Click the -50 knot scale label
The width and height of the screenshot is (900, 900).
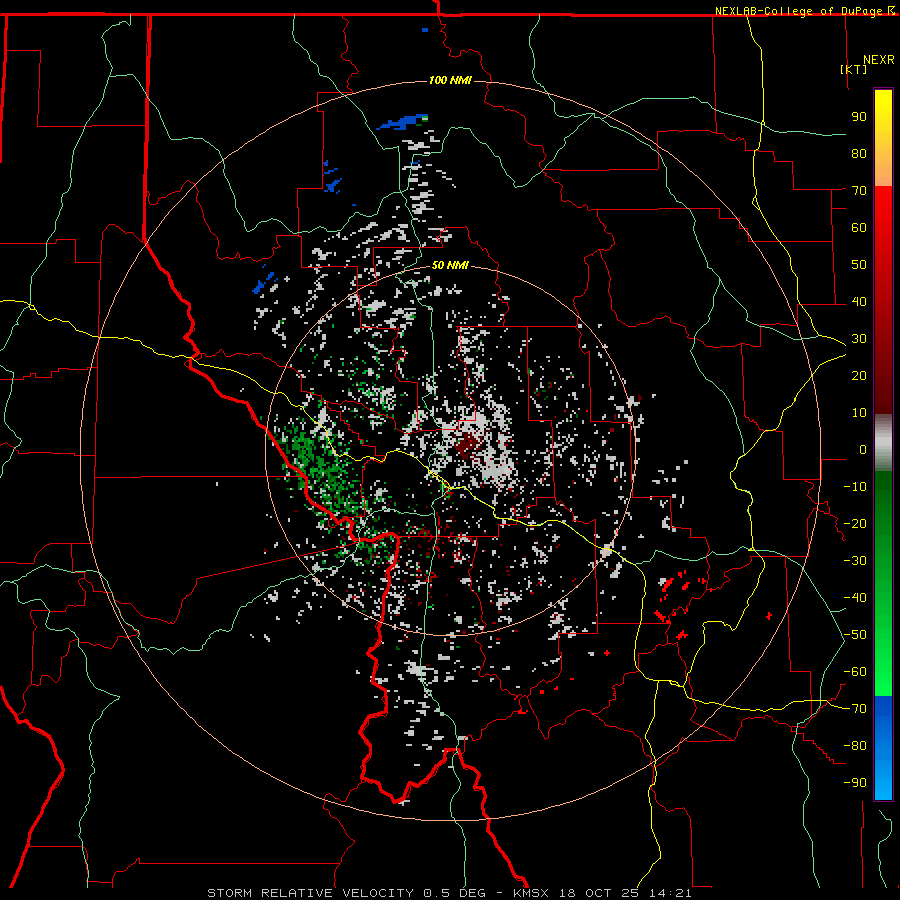(855, 635)
